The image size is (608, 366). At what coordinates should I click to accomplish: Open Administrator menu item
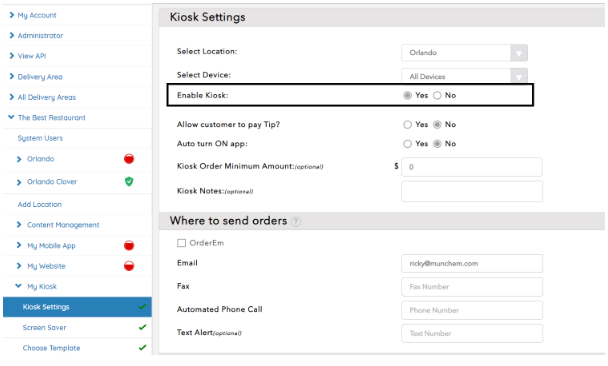point(40,36)
